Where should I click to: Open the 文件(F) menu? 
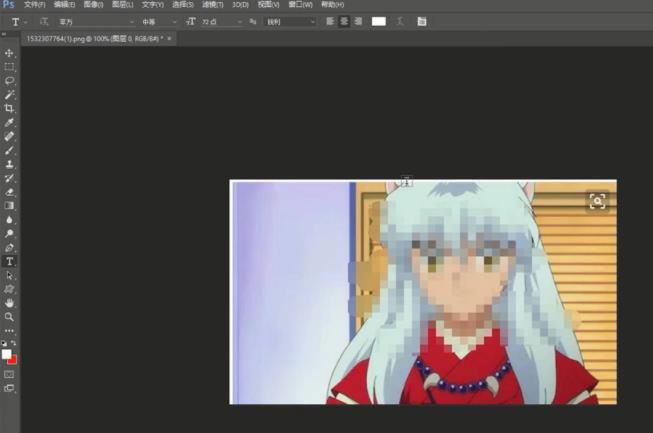click(x=34, y=5)
